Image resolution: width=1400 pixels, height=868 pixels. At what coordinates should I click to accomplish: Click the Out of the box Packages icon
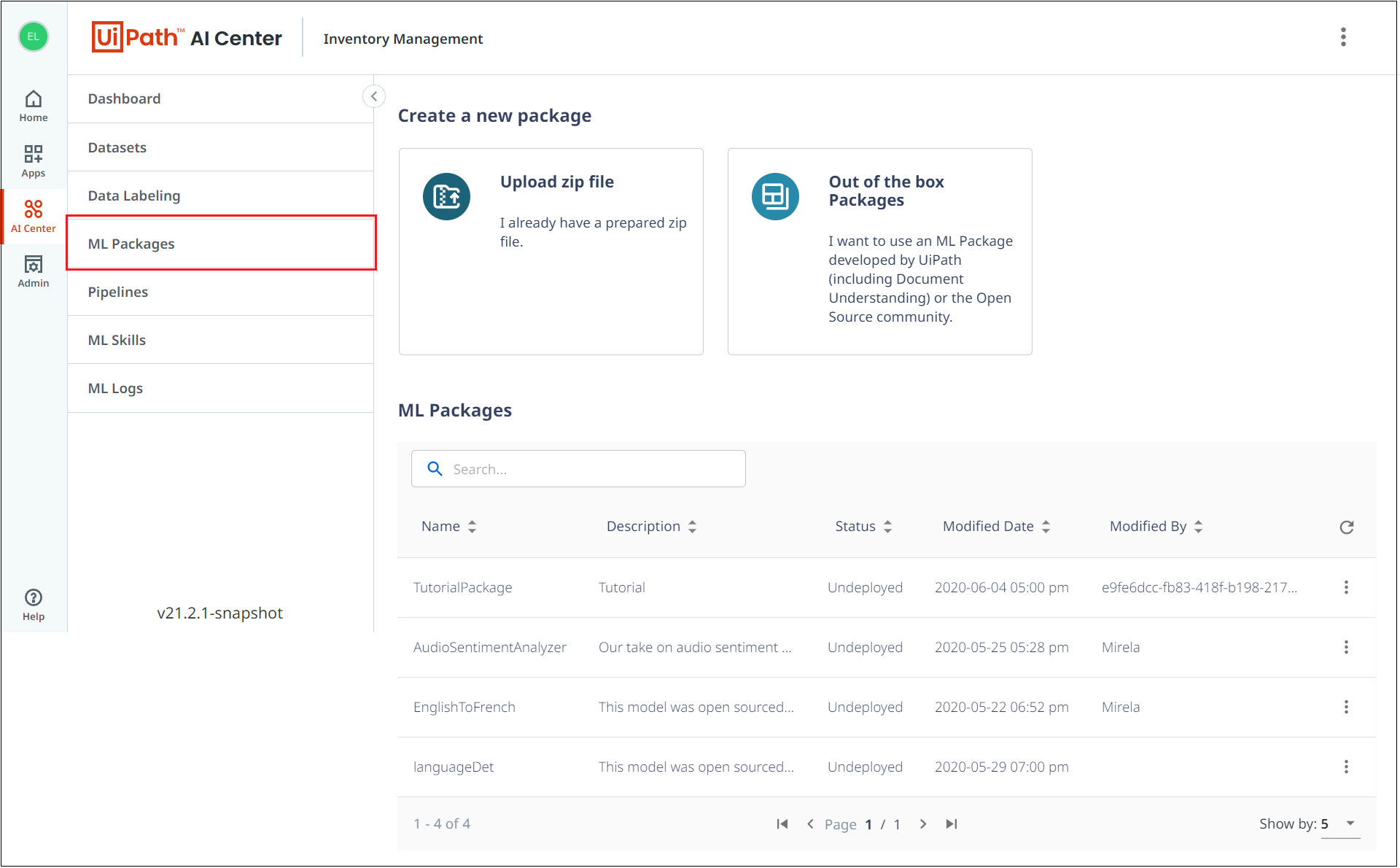[775, 196]
